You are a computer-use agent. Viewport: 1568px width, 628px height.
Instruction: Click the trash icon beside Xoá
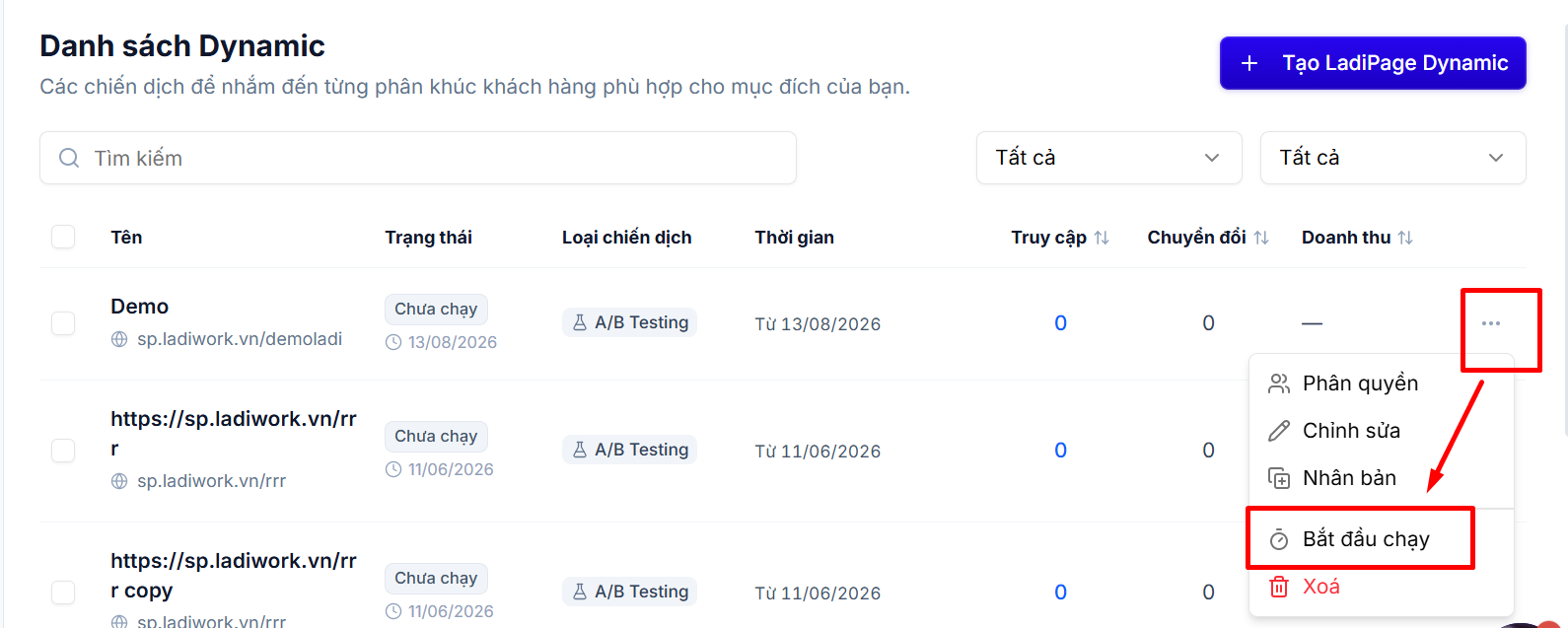click(1279, 587)
